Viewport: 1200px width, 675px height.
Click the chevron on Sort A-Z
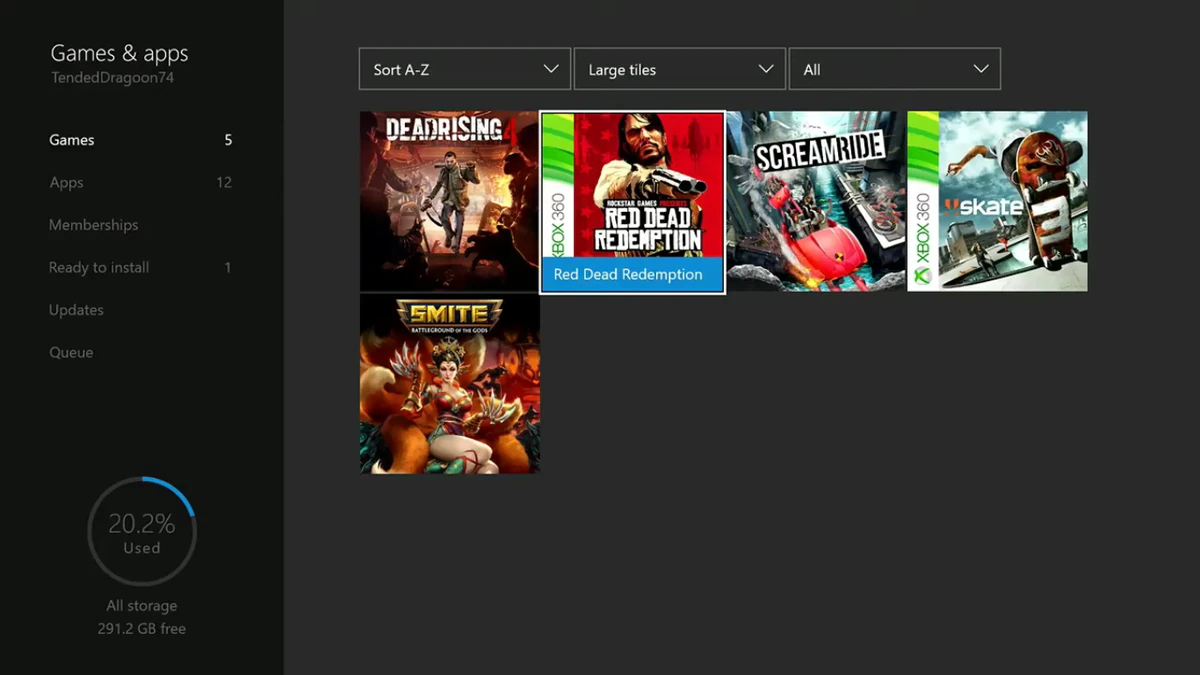(551, 69)
